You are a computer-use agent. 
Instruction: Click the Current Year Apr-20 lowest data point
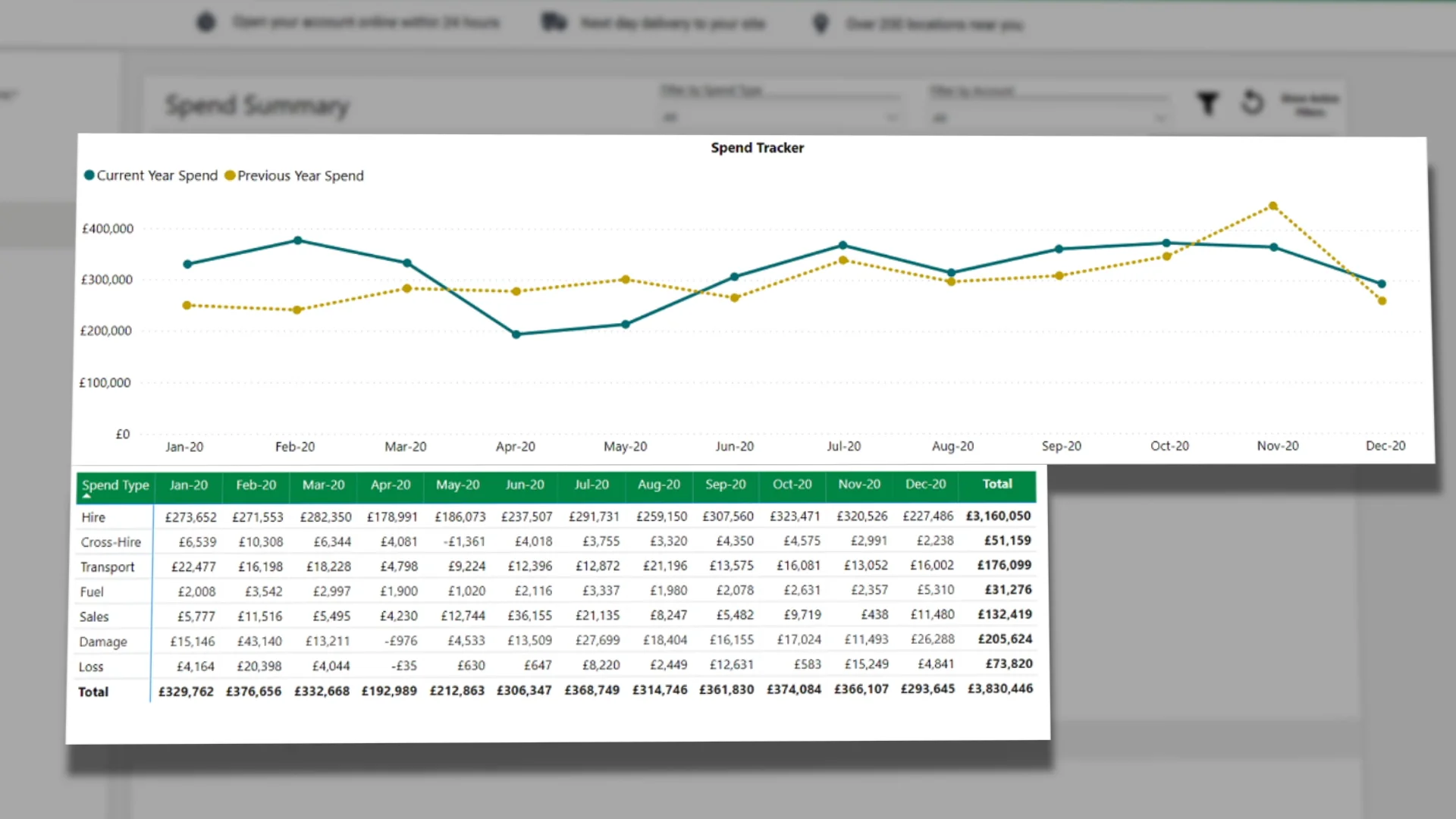[x=516, y=334]
